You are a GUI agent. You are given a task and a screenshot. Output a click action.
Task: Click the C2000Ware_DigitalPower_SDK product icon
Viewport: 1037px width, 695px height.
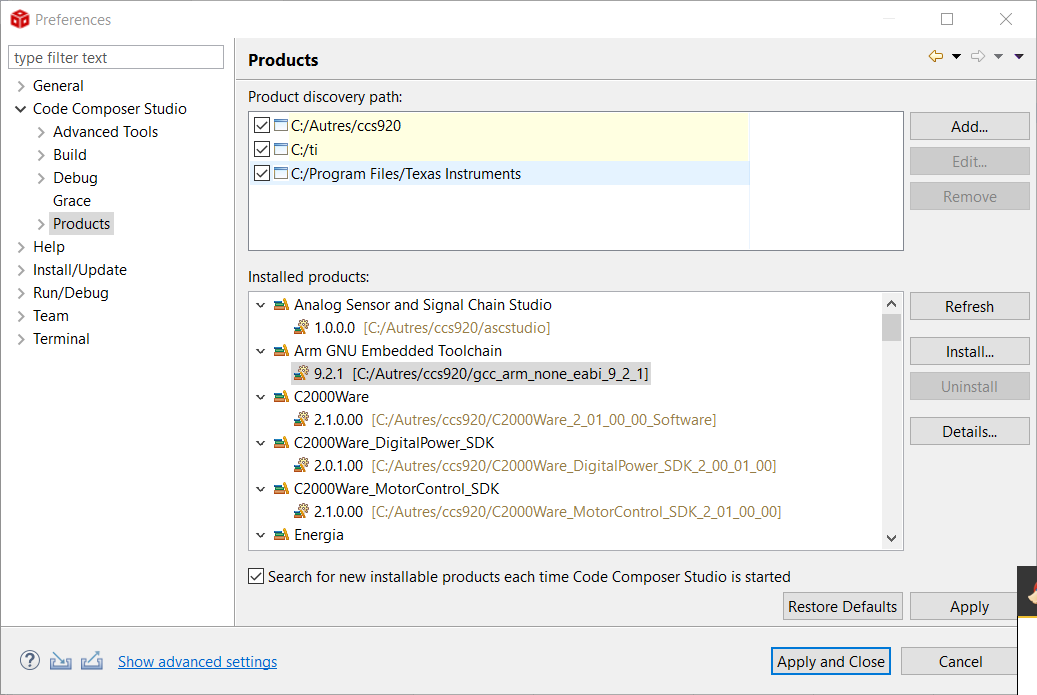(282, 442)
